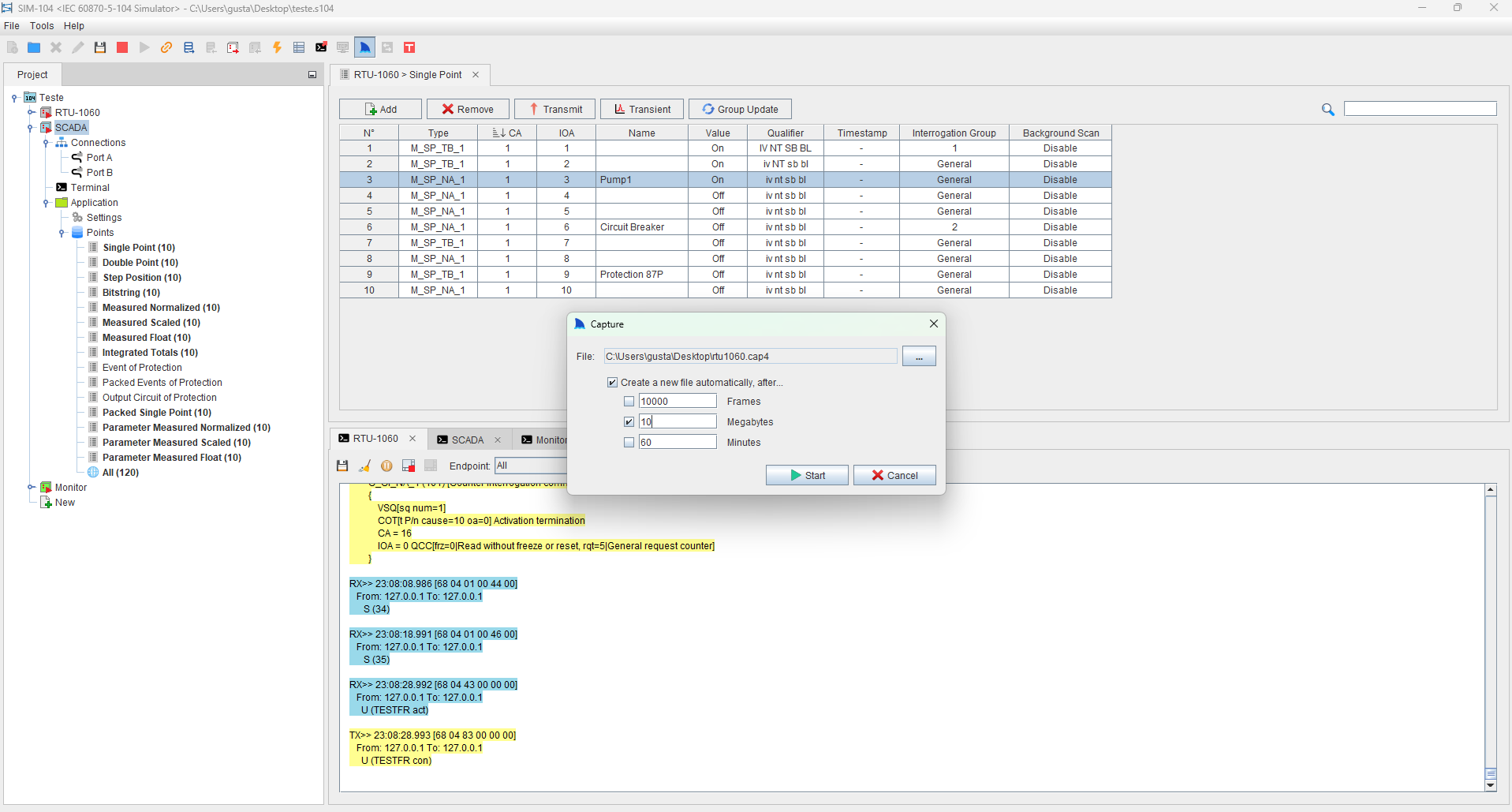Click the Group Update button
The height and width of the screenshot is (812, 1512).
740,109
